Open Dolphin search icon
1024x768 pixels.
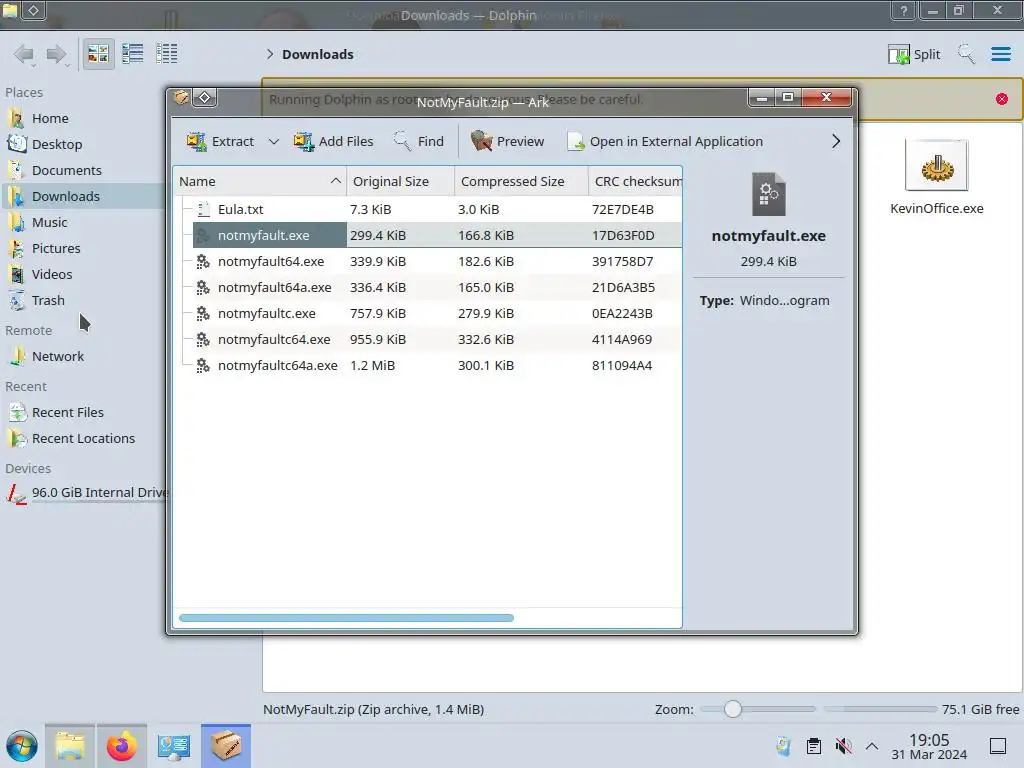coord(966,54)
